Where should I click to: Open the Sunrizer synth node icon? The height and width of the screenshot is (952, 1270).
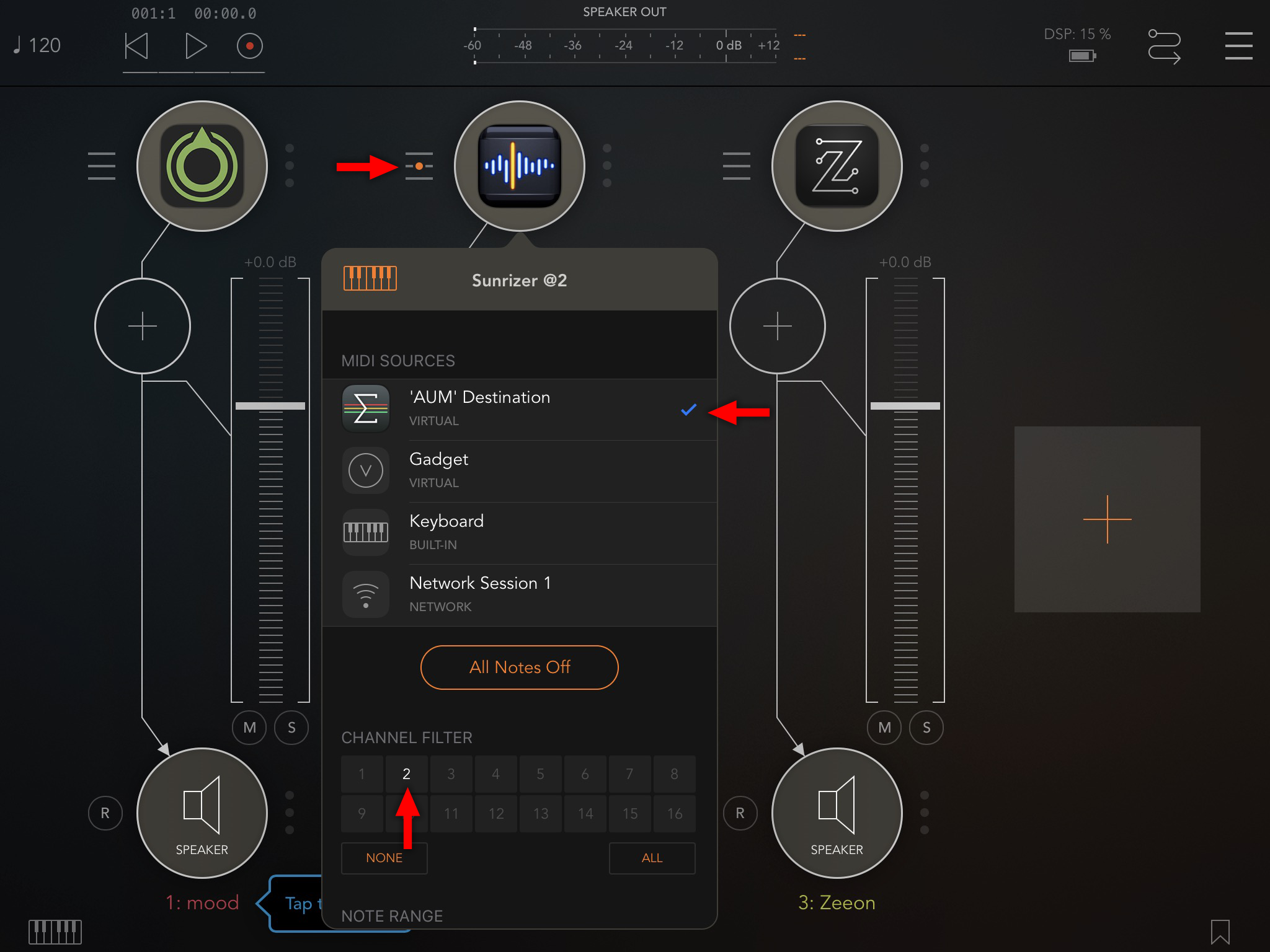point(520,166)
